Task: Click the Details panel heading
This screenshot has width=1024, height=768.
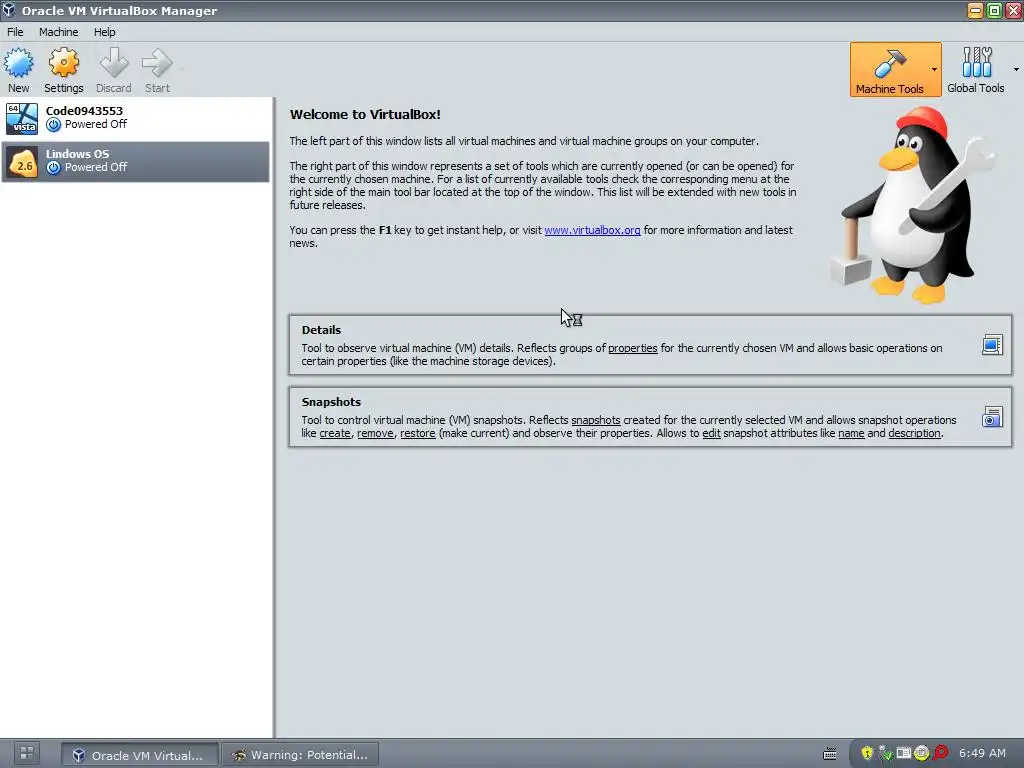Action: pos(321,330)
